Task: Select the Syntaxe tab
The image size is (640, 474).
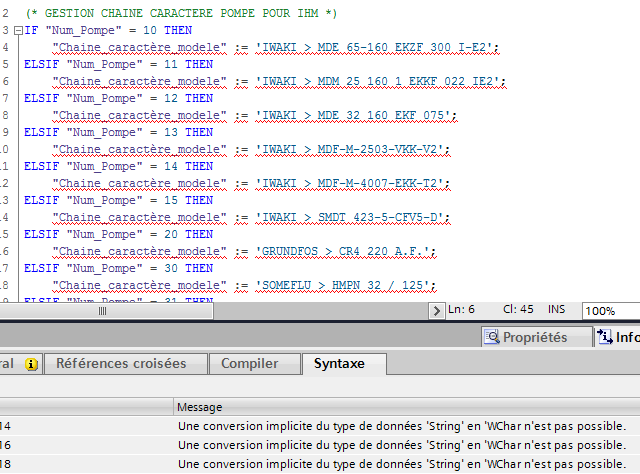Action: pos(340,364)
